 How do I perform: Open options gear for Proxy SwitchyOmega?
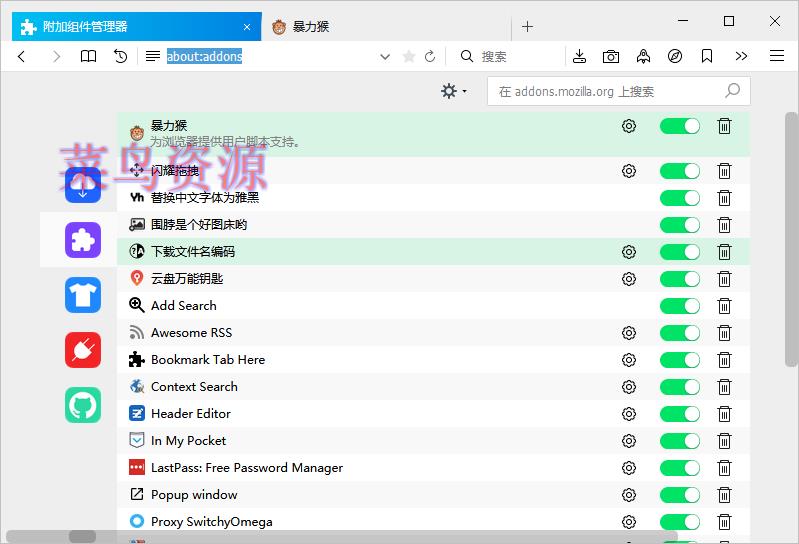click(629, 522)
